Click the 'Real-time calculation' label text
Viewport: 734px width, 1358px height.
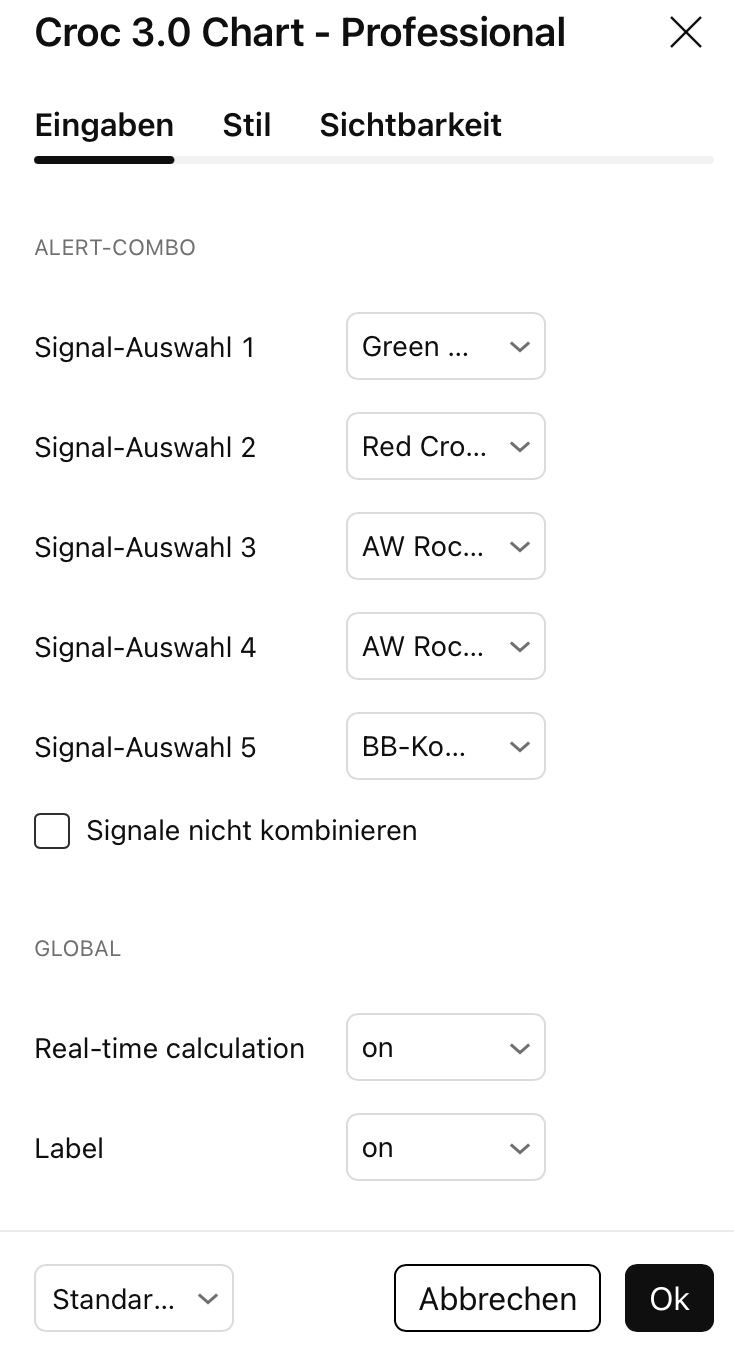point(169,1049)
